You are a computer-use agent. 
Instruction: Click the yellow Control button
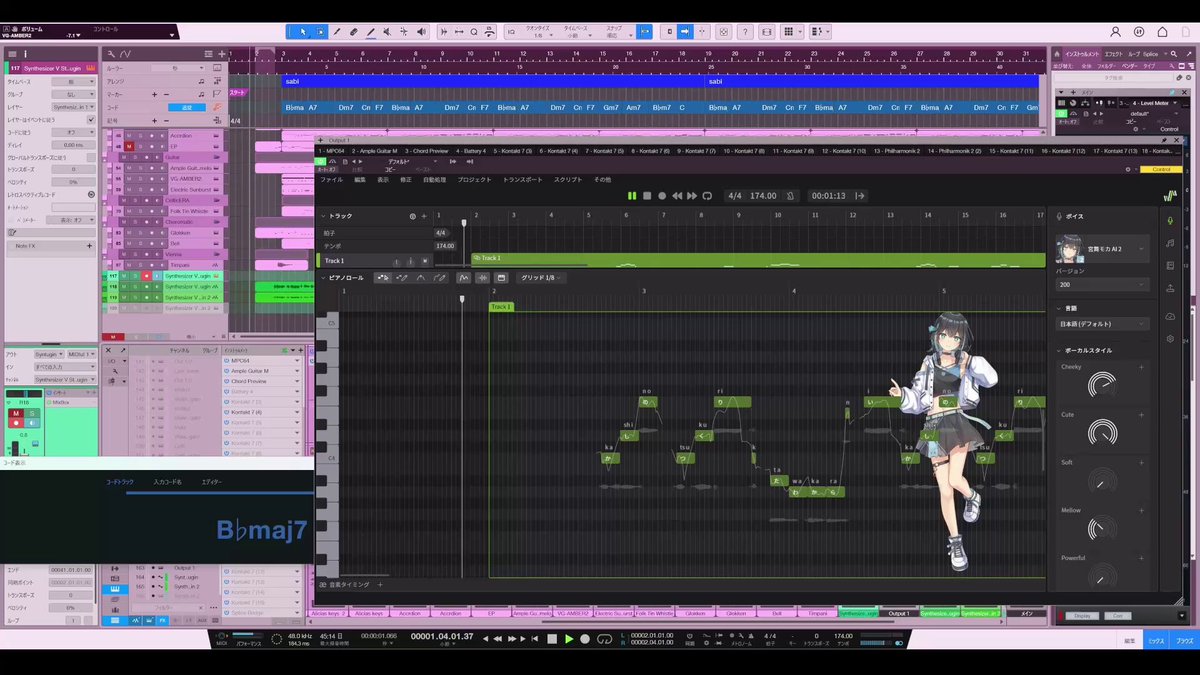(1161, 169)
